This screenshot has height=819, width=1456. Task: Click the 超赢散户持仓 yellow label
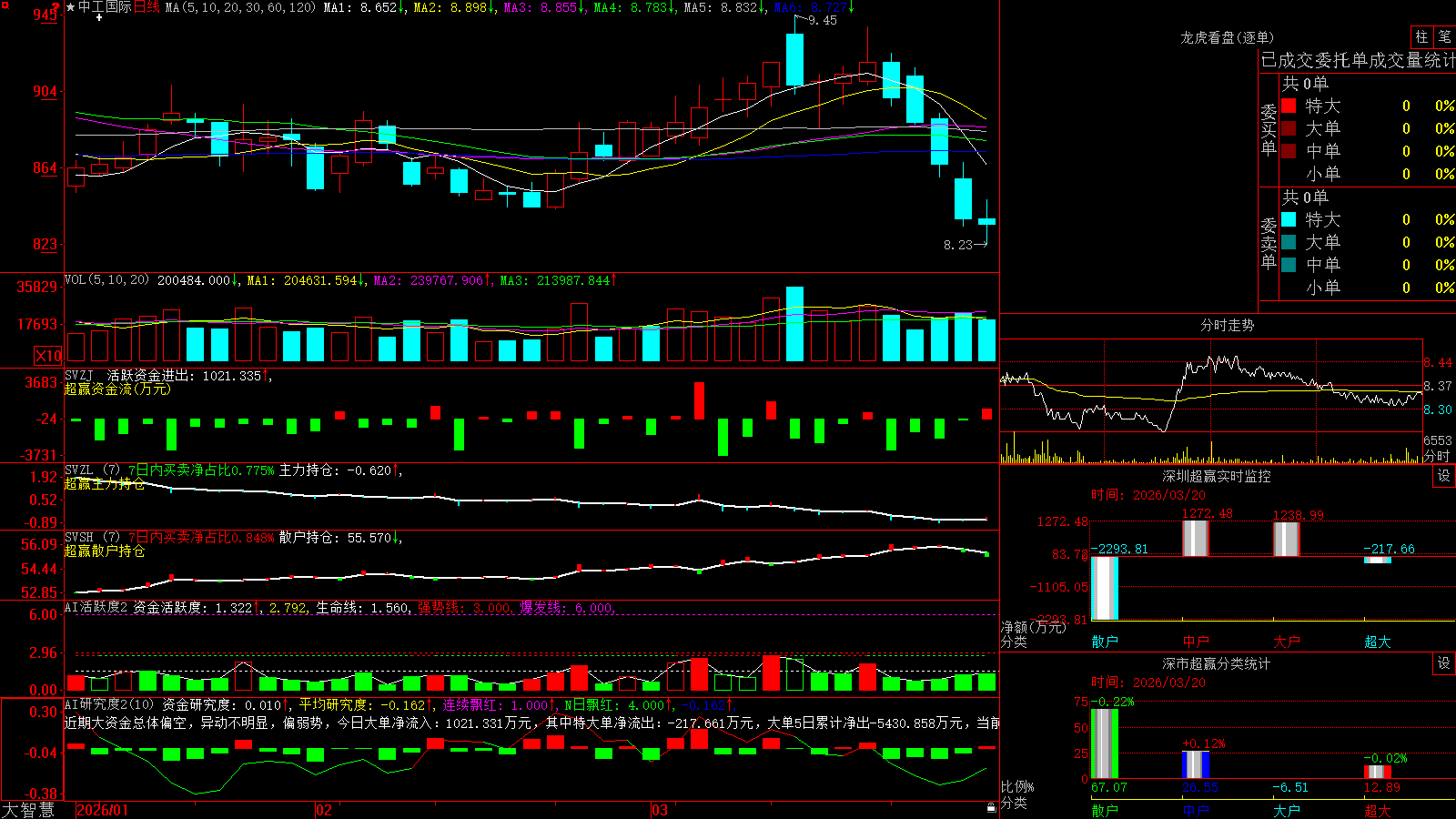click(x=105, y=551)
